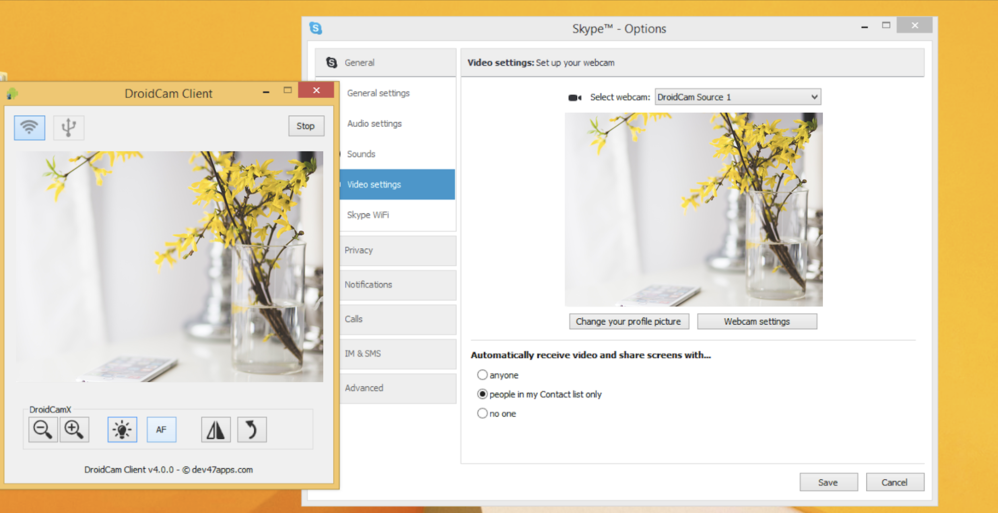This screenshot has width=998, height=513.
Task: Rotate the DroidCam video feed
Action: click(252, 430)
